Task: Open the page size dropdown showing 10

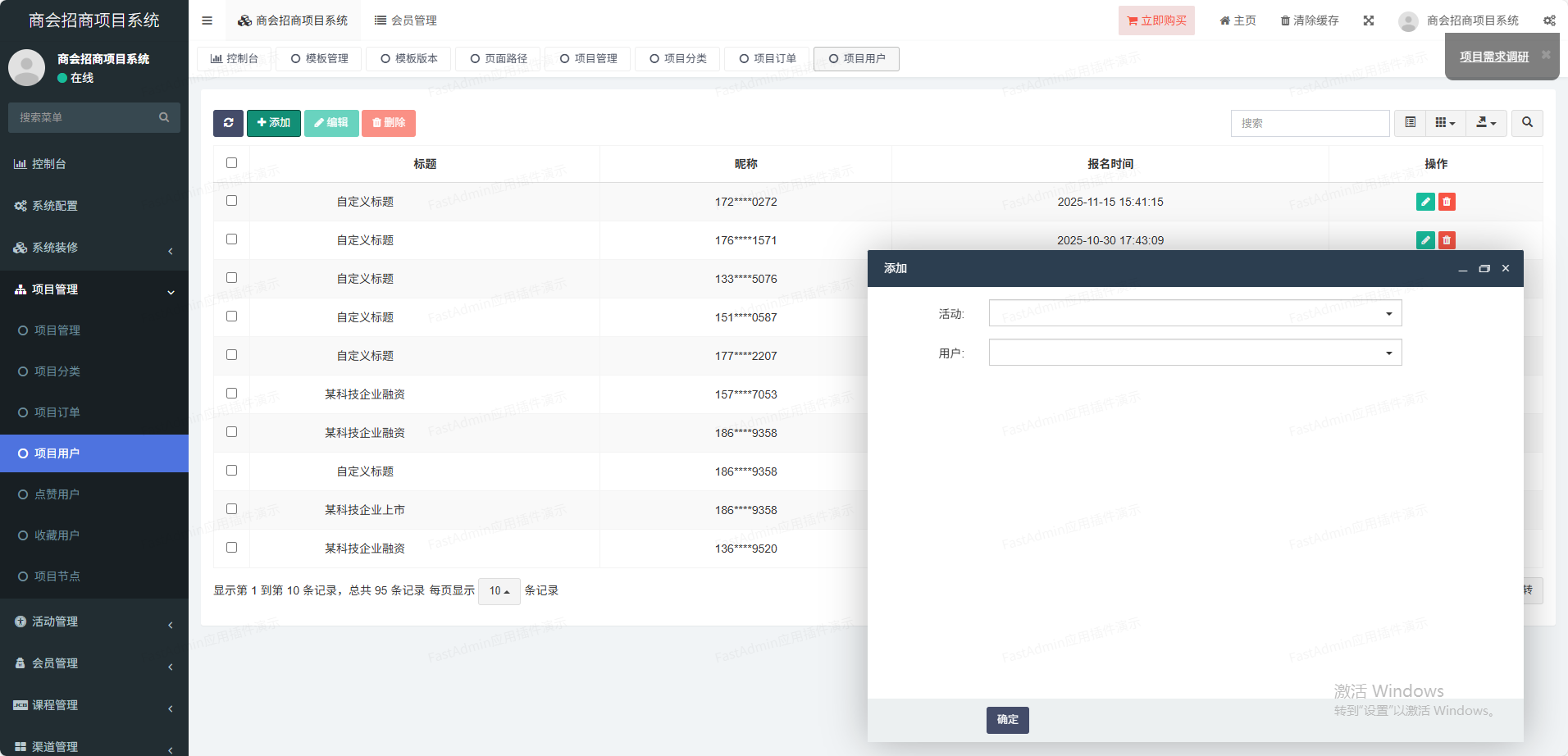Action: (x=499, y=590)
